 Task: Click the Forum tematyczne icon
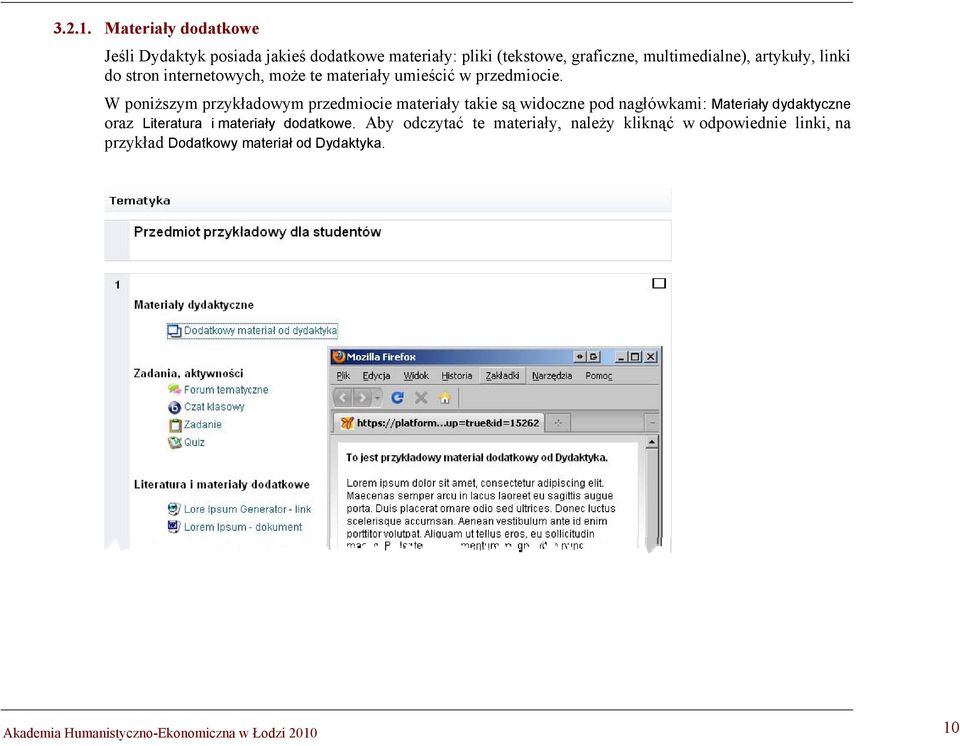pyautogui.click(x=174, y=390)
